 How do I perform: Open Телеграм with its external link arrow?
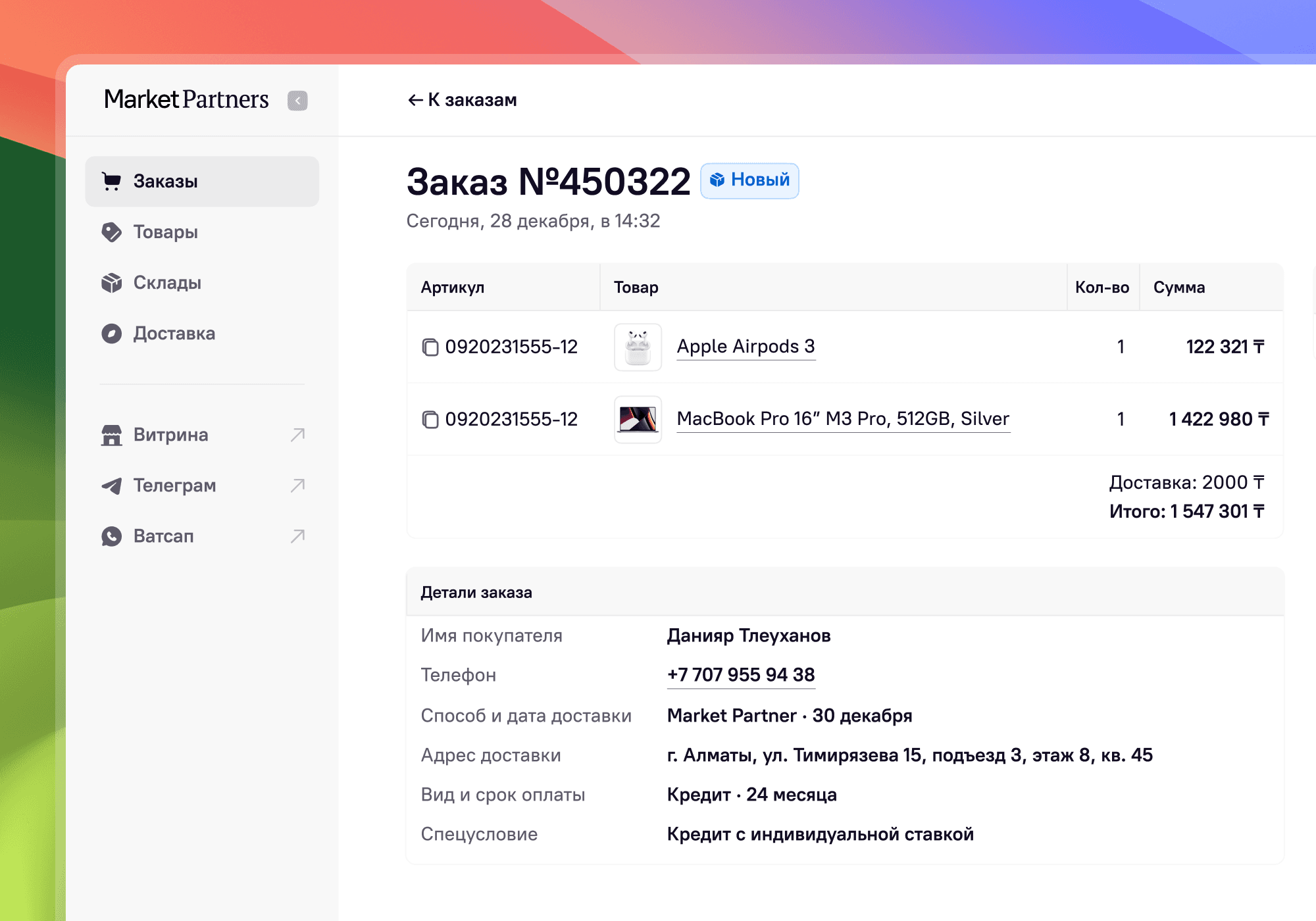tap(297, 485)
